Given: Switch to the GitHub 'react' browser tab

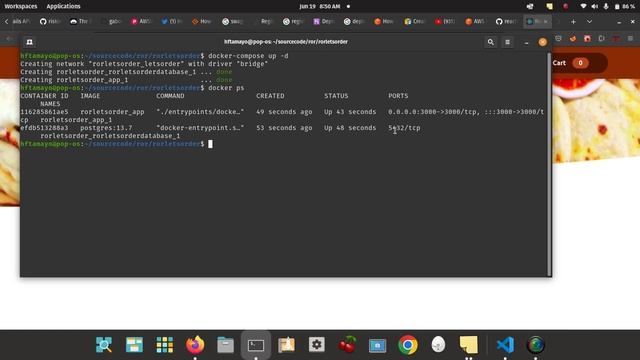Looking at the screenshot, I should (x=506, y=22).
